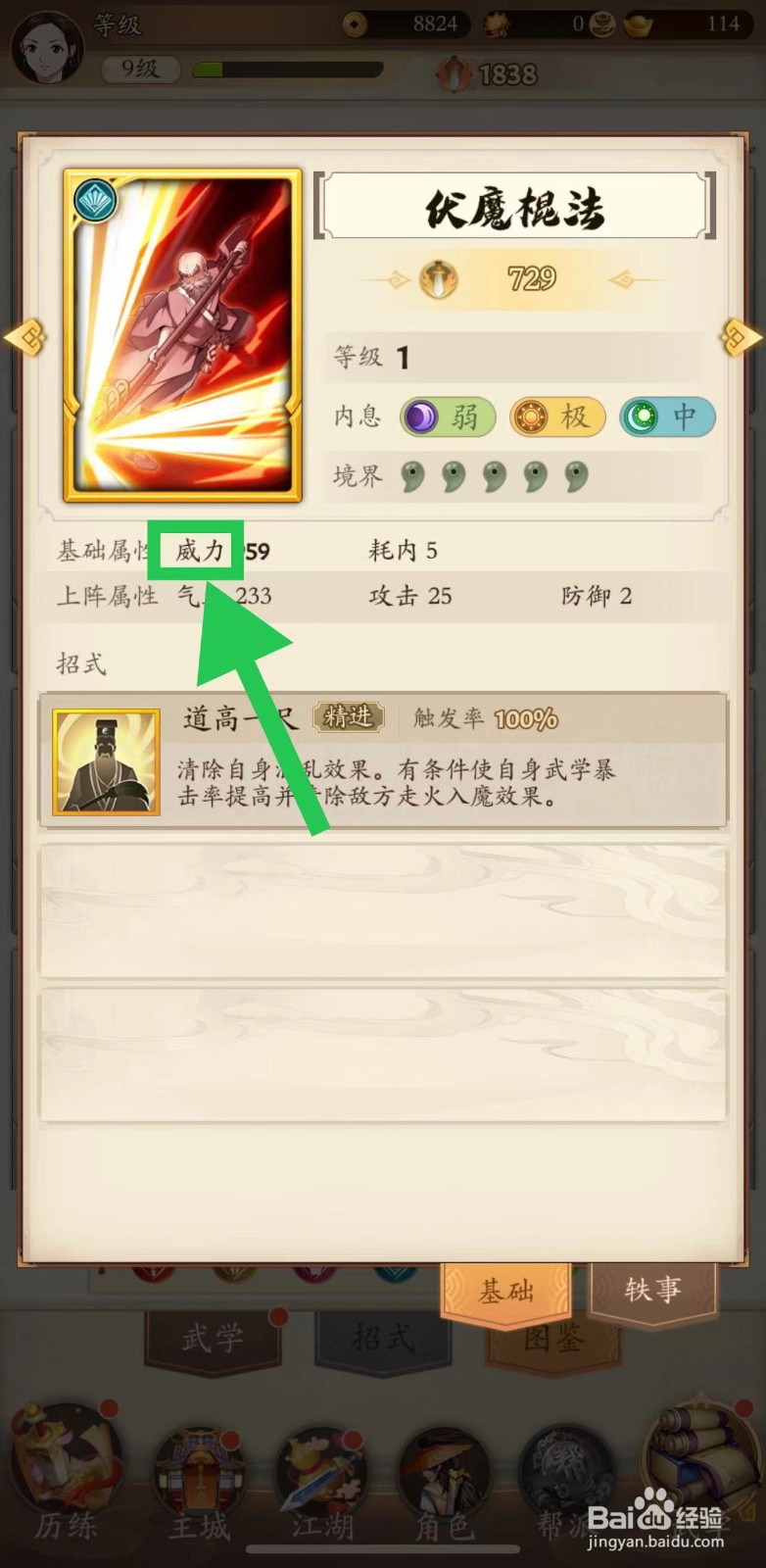Switch to the 基础 tab
This screenshot has height=1568, width=766.
(506, 1292)
